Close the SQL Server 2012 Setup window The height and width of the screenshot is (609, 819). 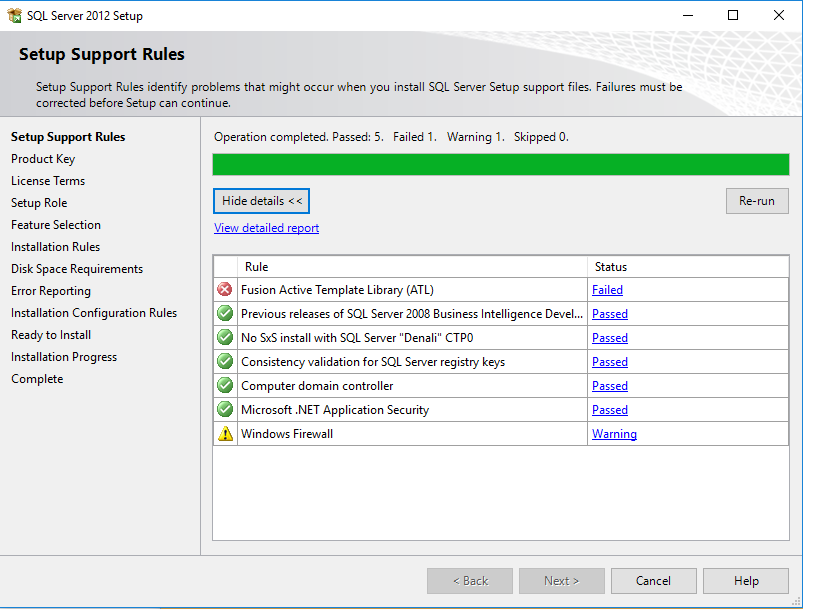click(779, 15)
